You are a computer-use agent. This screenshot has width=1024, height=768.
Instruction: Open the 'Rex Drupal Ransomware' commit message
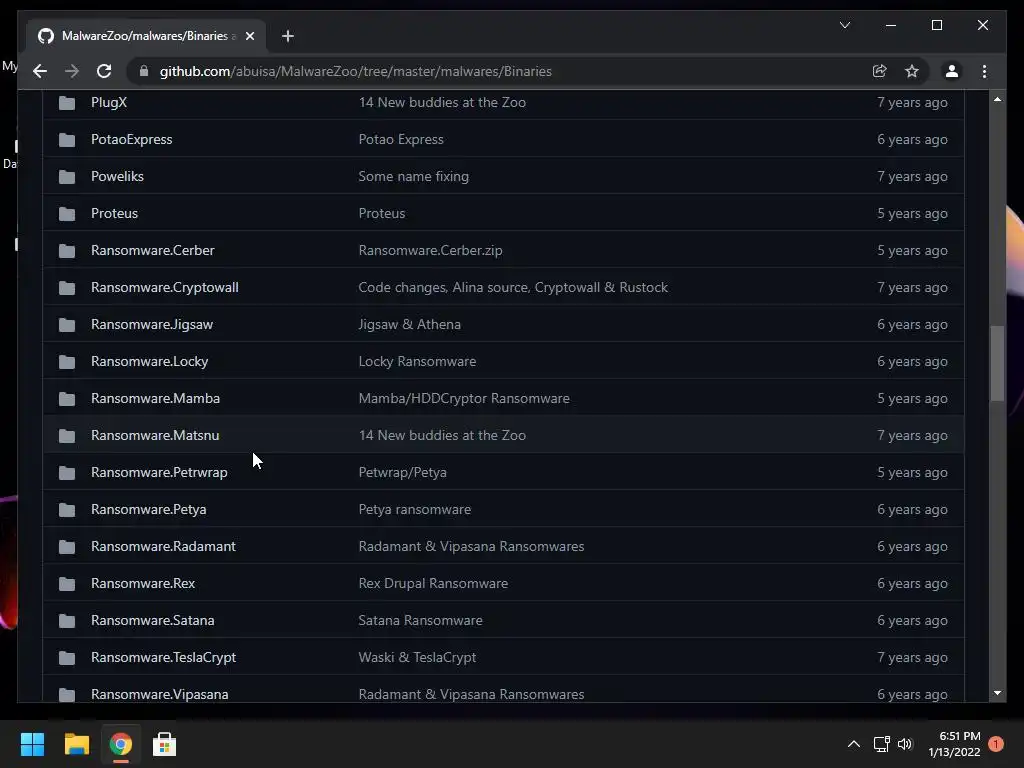point(433,584)
